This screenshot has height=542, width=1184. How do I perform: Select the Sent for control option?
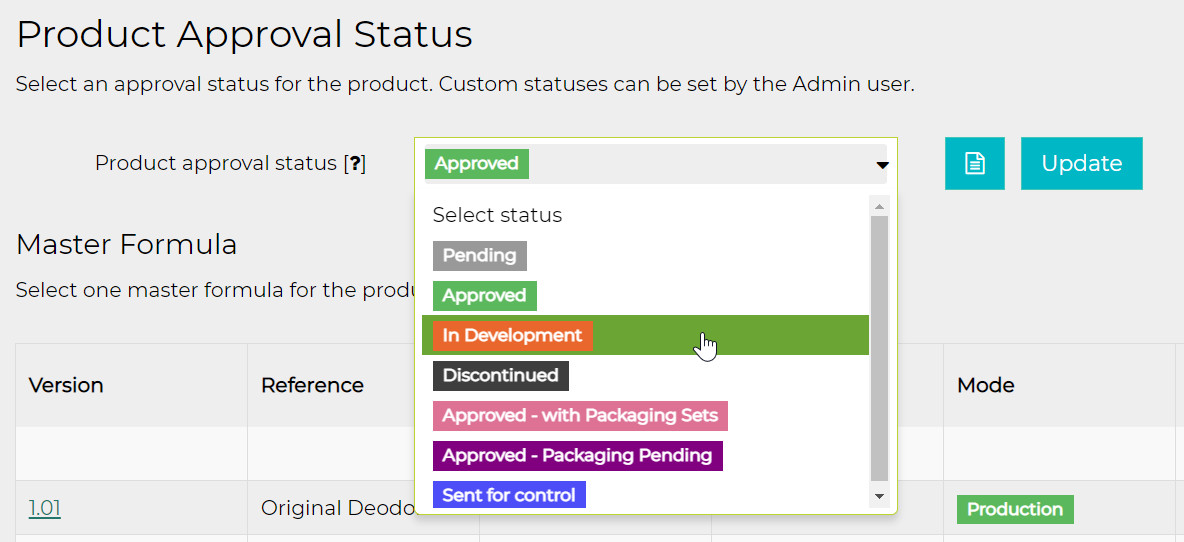click(x=509, y=495)
